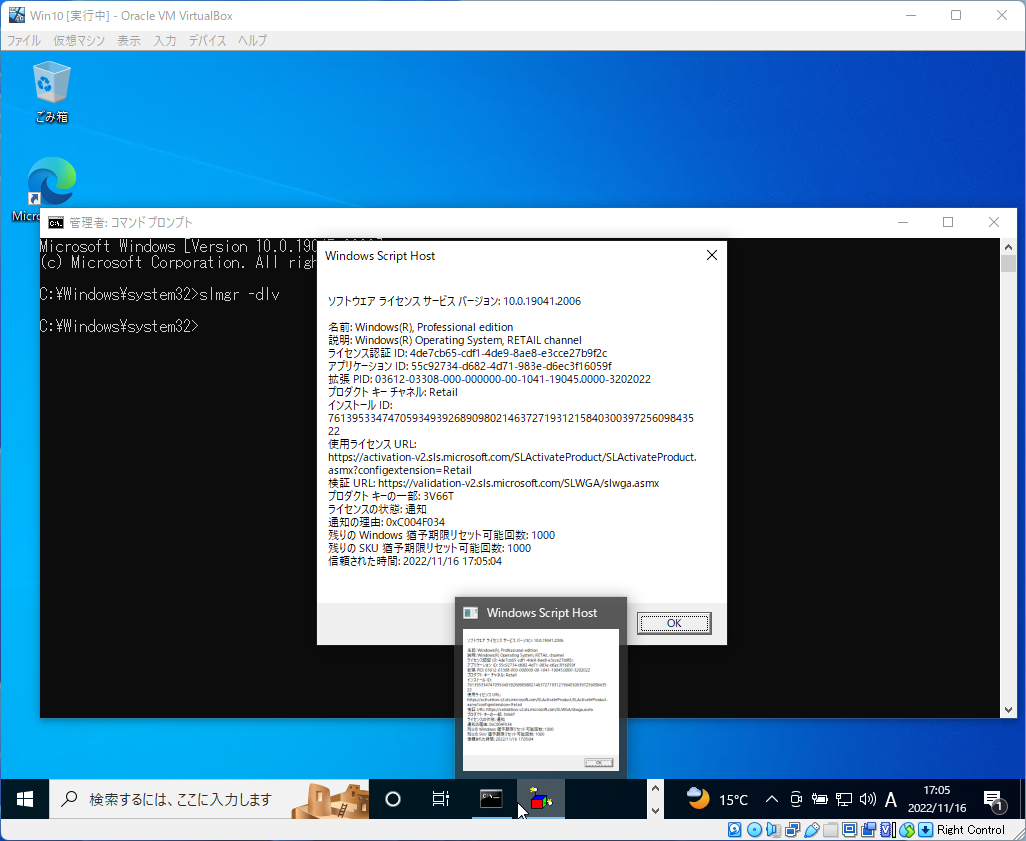The height and width of the screenshot is (841, 1026).
Task: Click the Windows Script Host taskbar button
Action: point(541,799)
